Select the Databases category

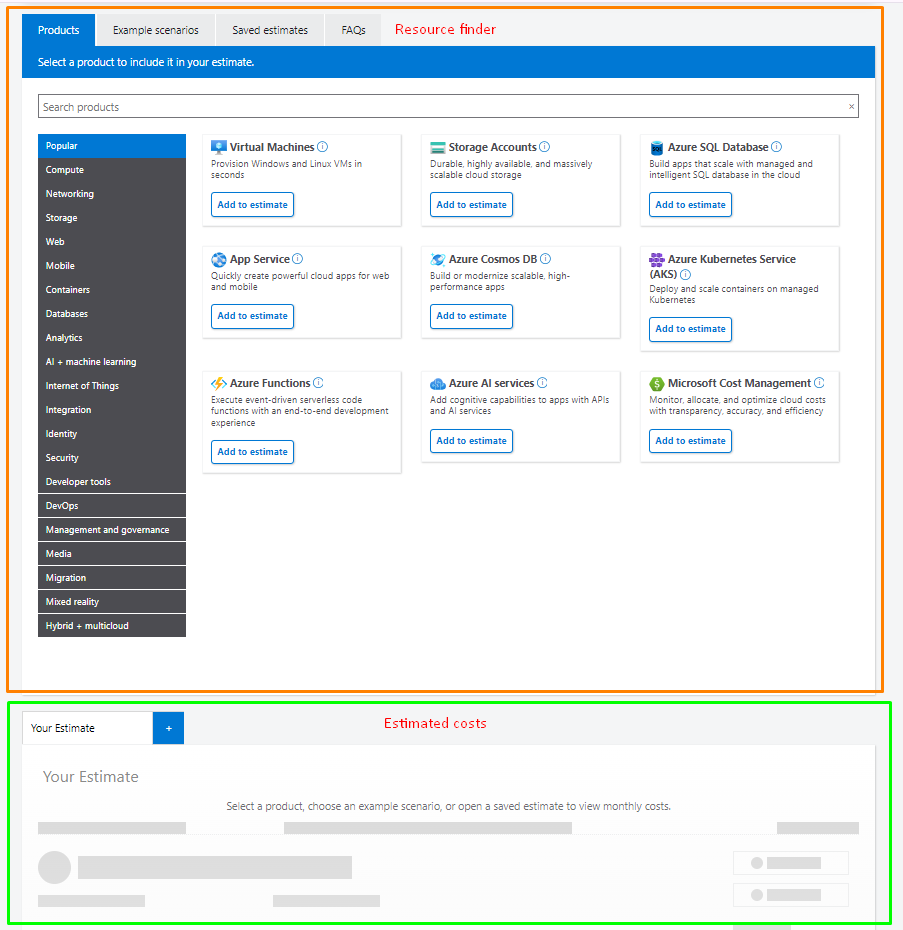[x=112, y=314]
